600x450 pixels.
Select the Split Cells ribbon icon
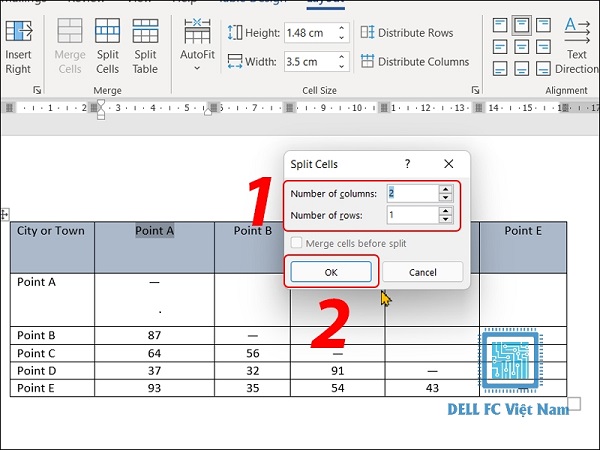(108, 31)
